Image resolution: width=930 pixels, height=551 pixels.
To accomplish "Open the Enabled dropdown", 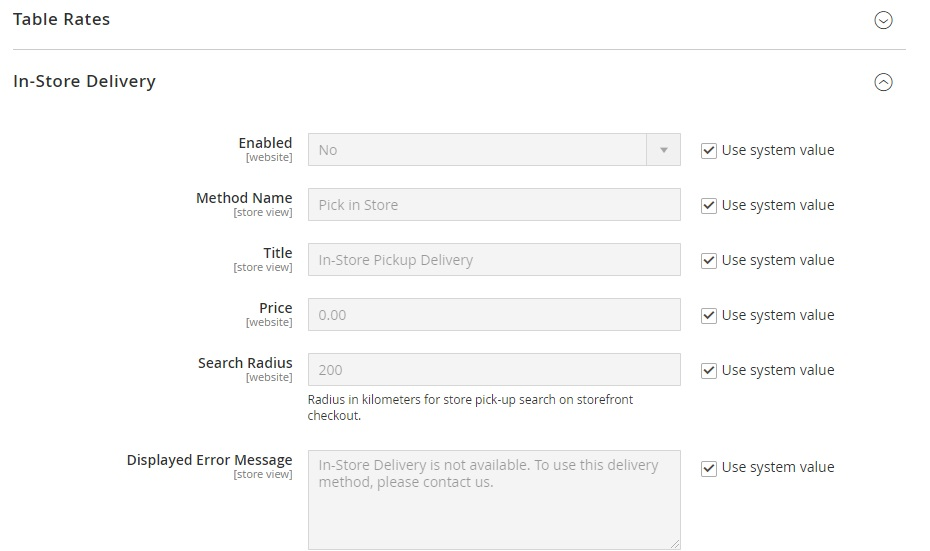I will pos(494,150).
